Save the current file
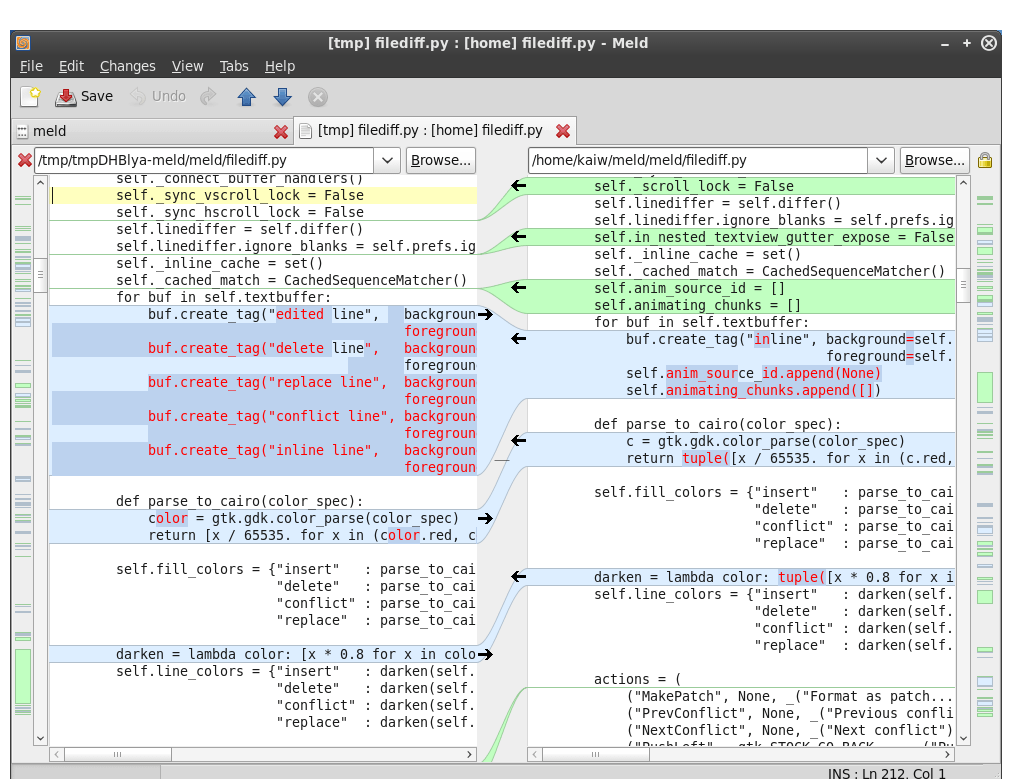This screenshot has width=1012, height=779. coord(84,96)
